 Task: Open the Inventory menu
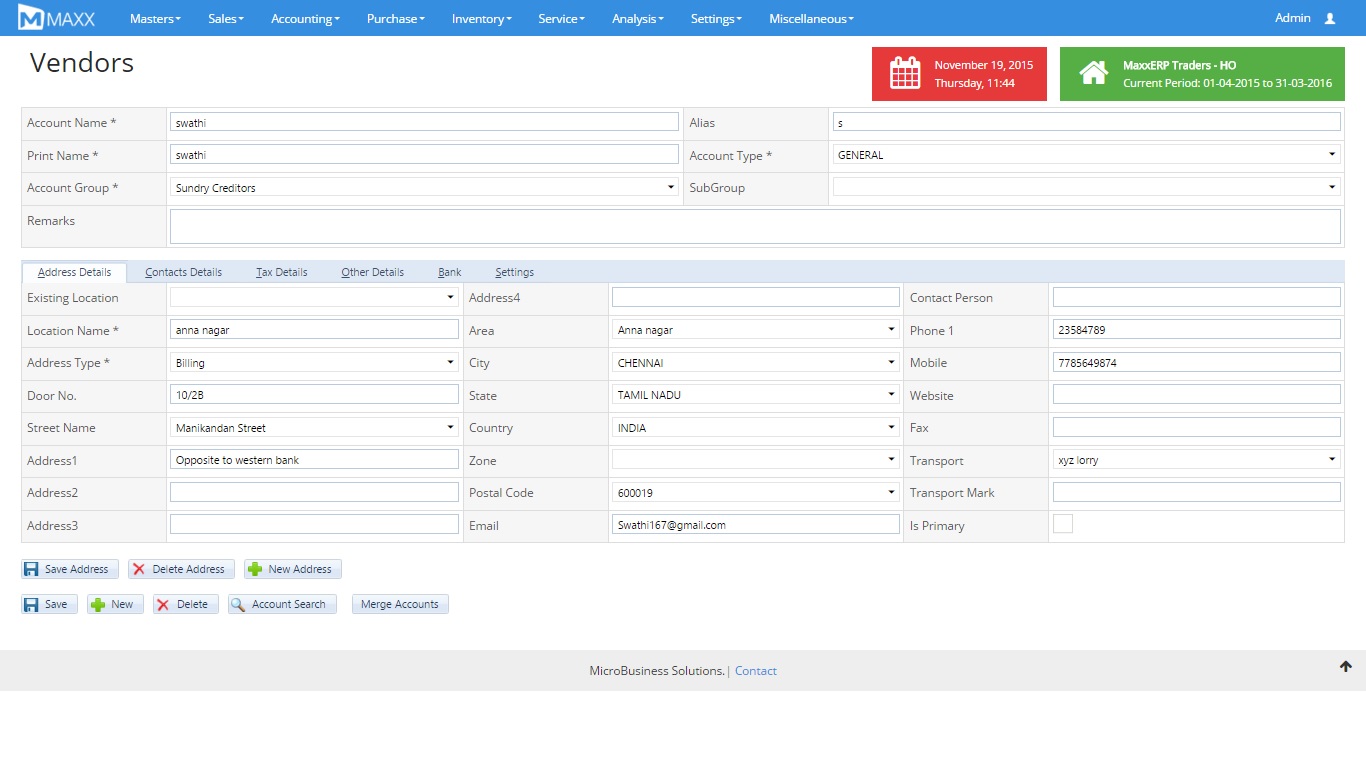point(481,18)
